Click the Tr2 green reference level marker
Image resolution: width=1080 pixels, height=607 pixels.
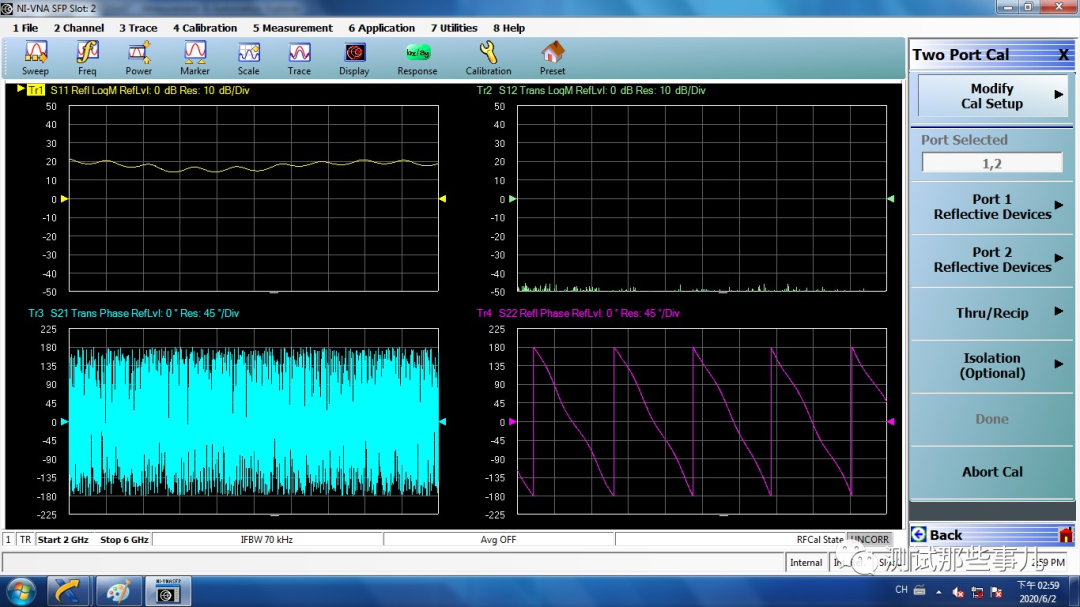click(x=512, y=198)
